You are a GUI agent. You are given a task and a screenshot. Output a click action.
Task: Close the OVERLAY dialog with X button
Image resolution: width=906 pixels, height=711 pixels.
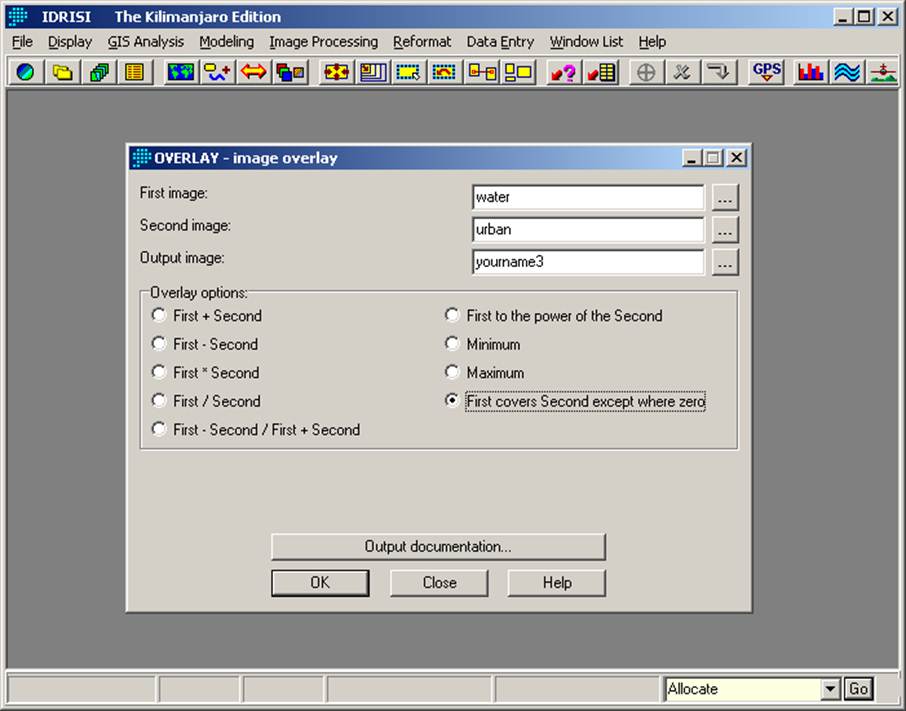[737, 158]
